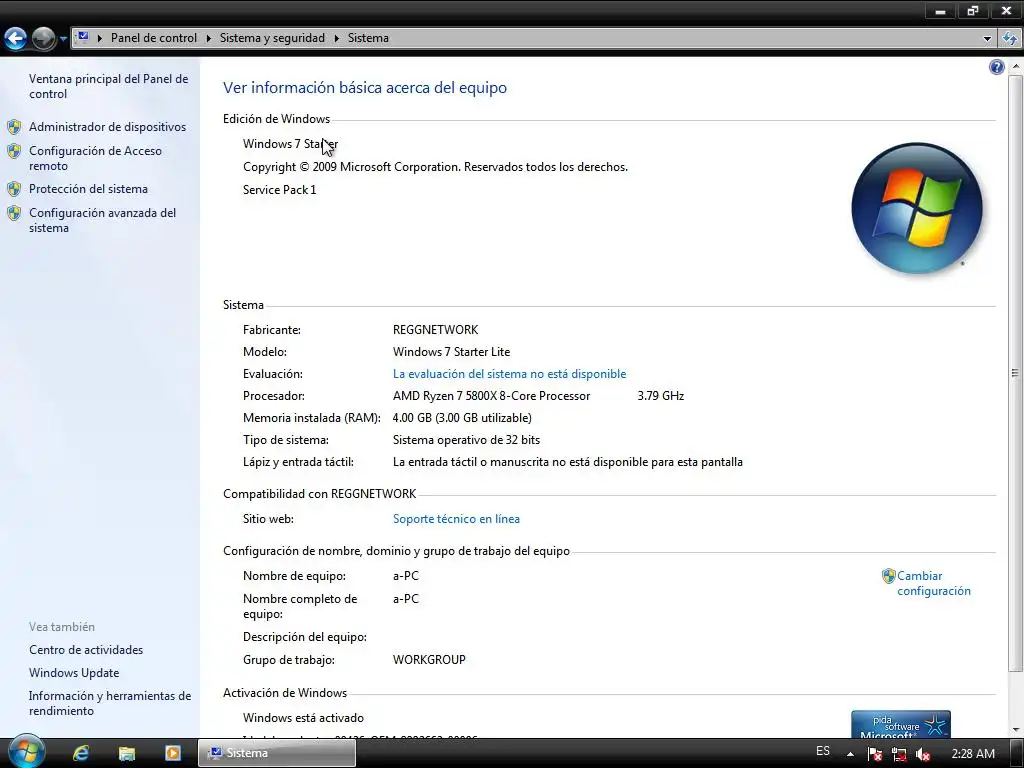
Task: Click the ES language indicator
Action: tap(823, 752)
